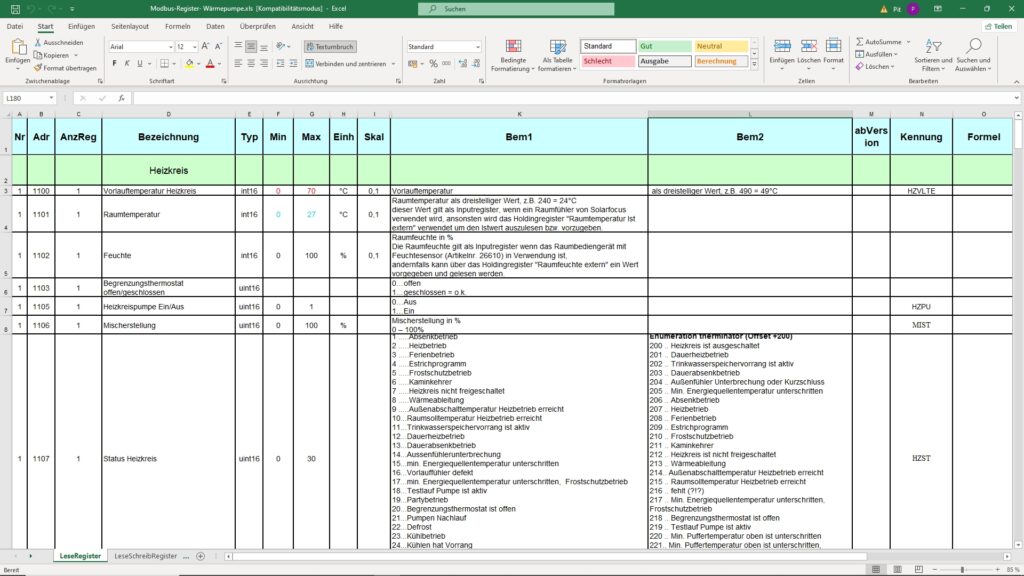
Task: Toggle bold formatting (F)
Action: [114, 63]
